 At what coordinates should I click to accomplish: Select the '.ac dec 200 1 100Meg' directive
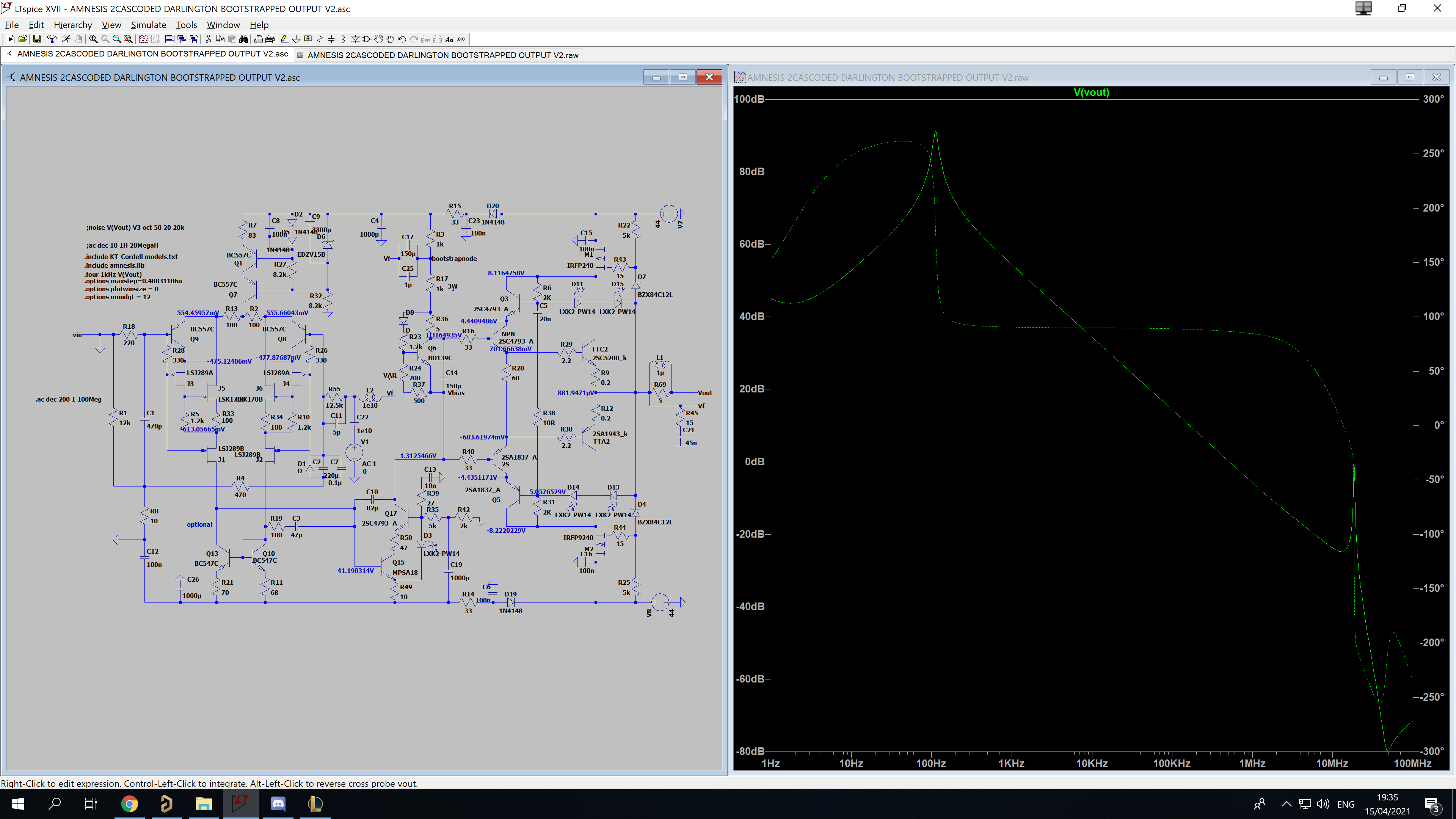[68, 399]
